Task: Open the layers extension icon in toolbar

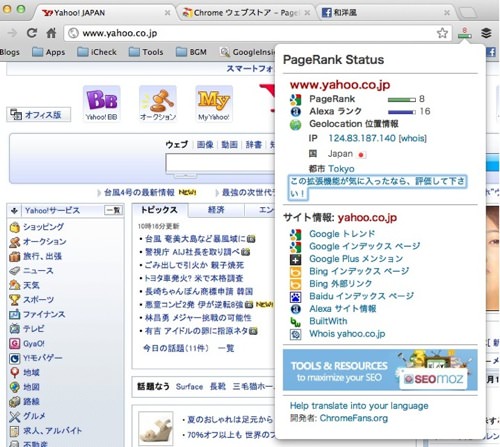Action: coord(486,33)
